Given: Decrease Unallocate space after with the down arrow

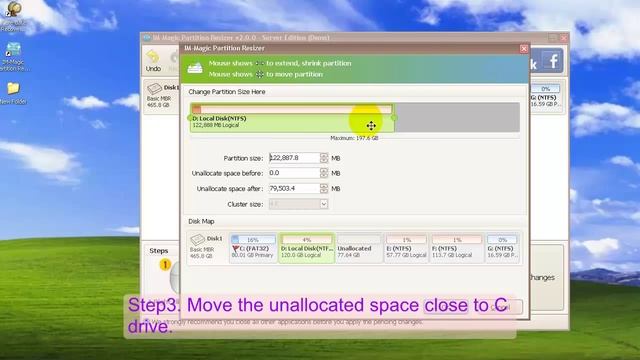Looking at the screenshot, I should [x=324, y=191].
